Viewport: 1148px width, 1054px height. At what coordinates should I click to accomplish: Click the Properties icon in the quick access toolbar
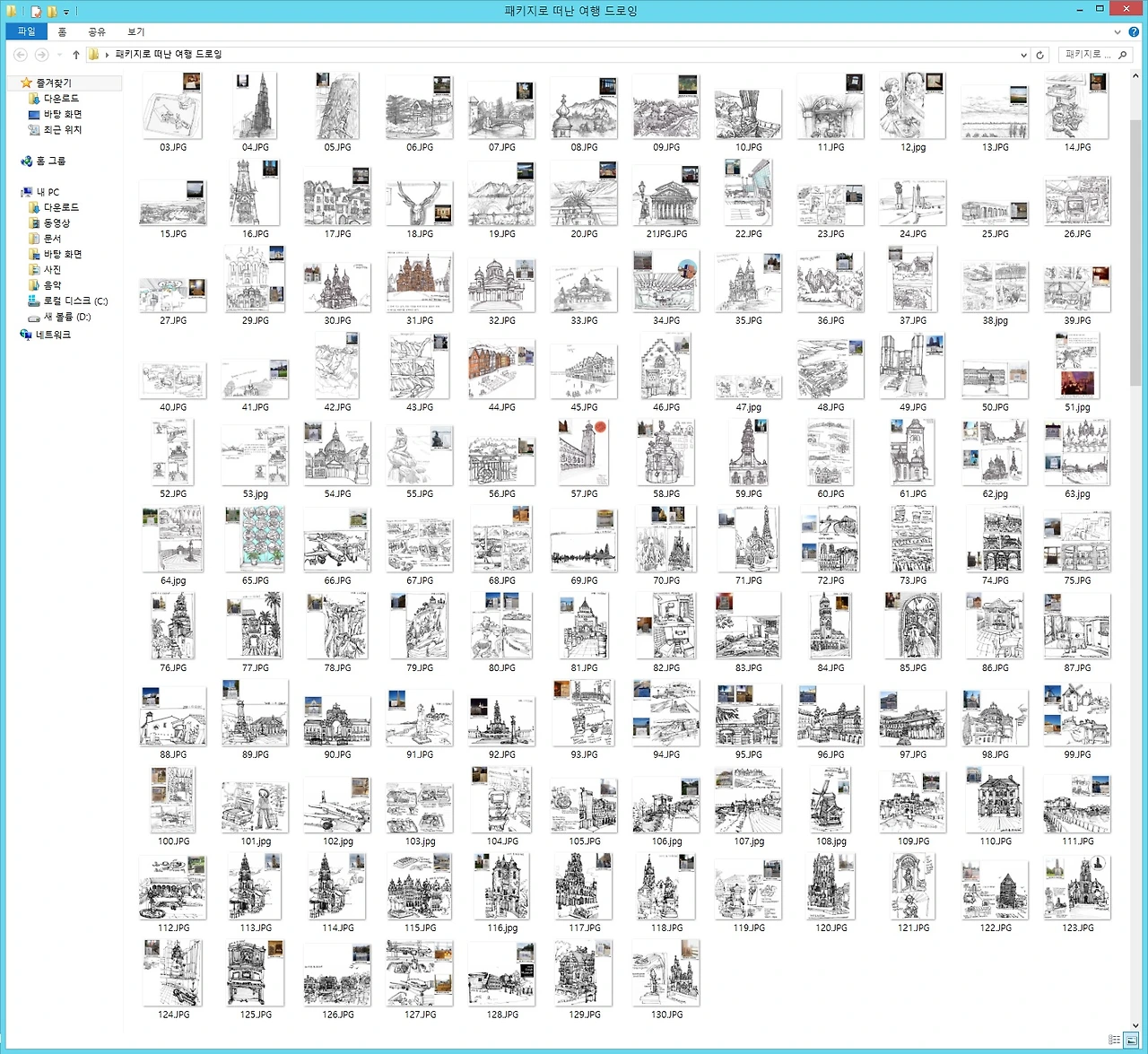coord(36,12)
